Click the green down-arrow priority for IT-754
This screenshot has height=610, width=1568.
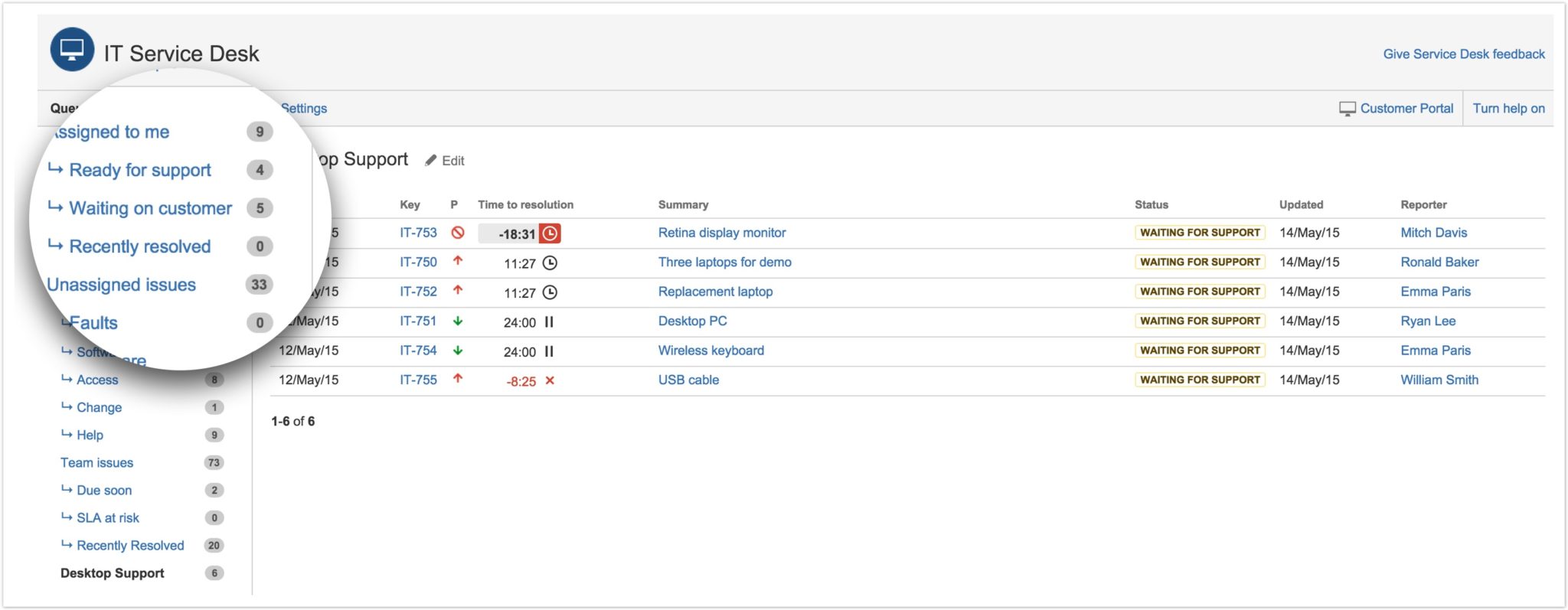coord(458,350)
